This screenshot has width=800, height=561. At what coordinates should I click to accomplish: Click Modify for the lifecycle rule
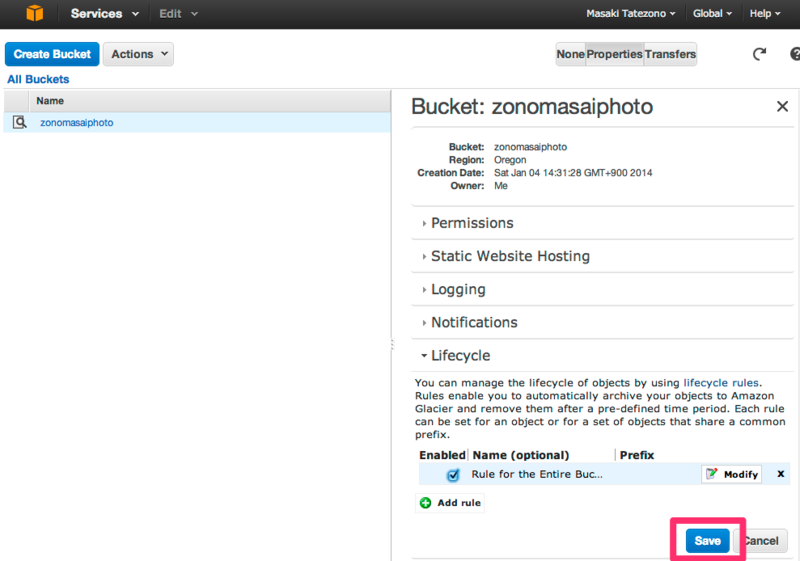pos(732,474)
